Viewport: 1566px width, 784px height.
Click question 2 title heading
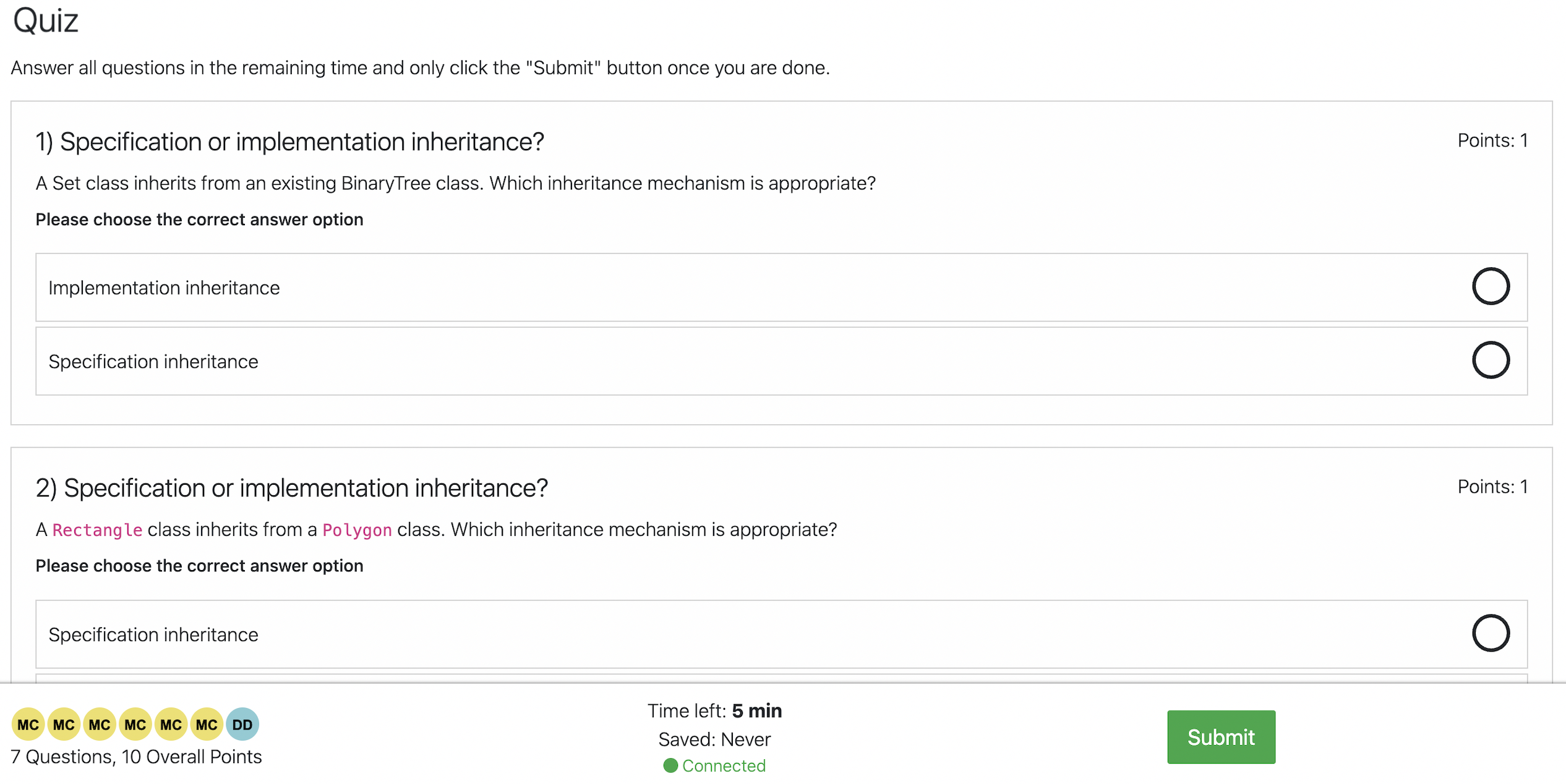click(x=291, y=488)
